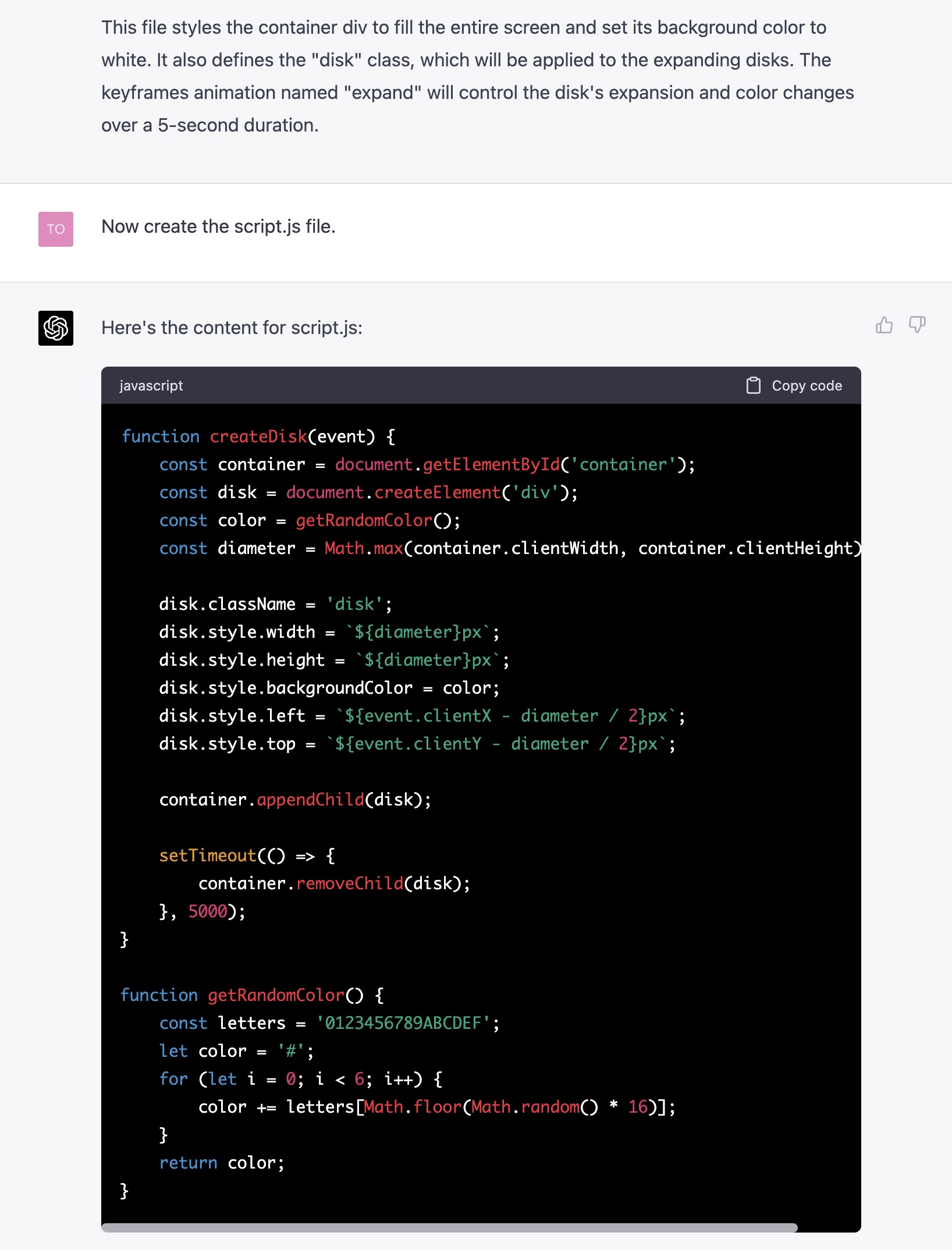Click the thumbs up icon
952x1250 pixels.
tap(884, 325)
